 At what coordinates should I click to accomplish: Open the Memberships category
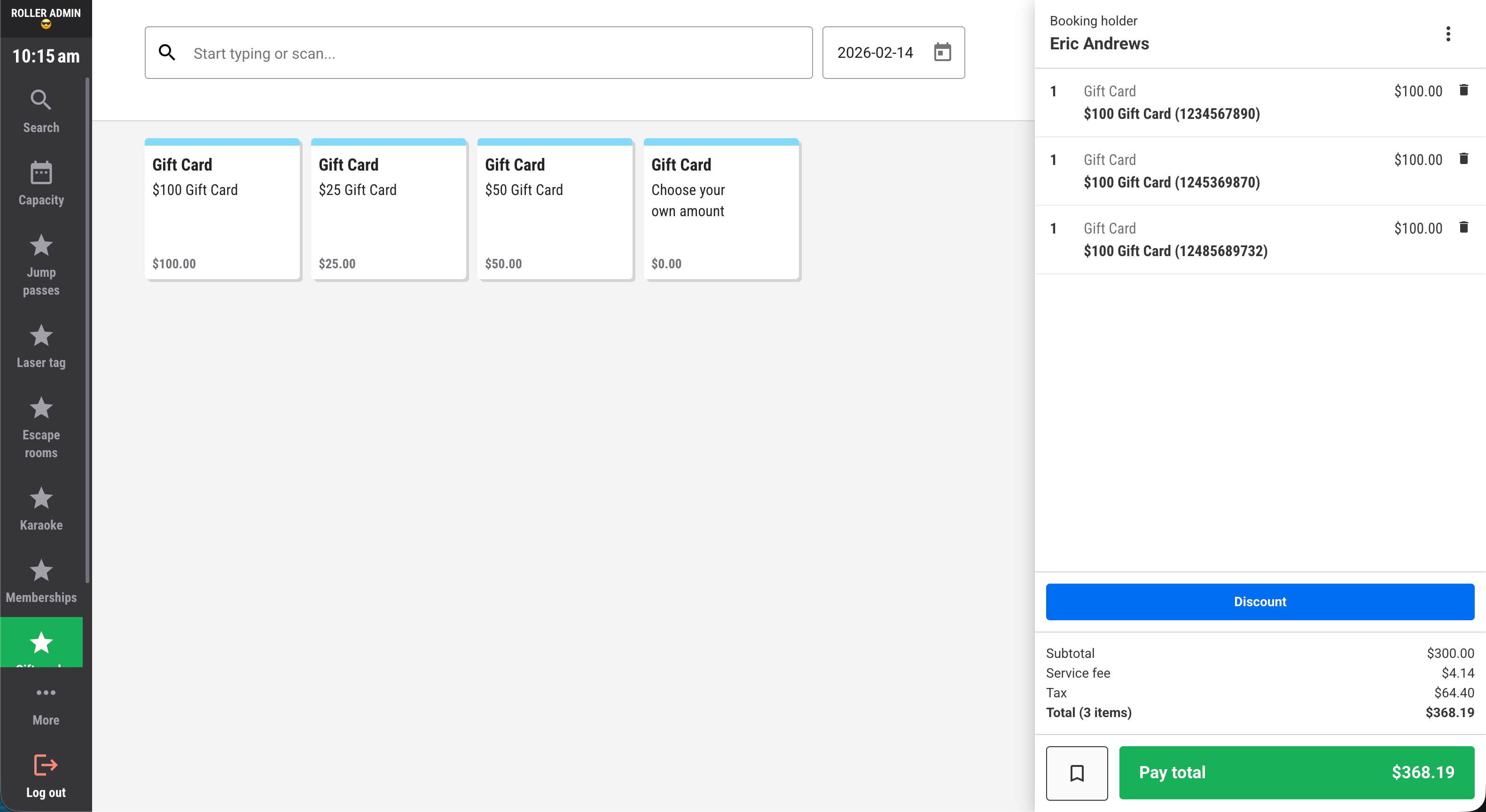pos(41,581)
